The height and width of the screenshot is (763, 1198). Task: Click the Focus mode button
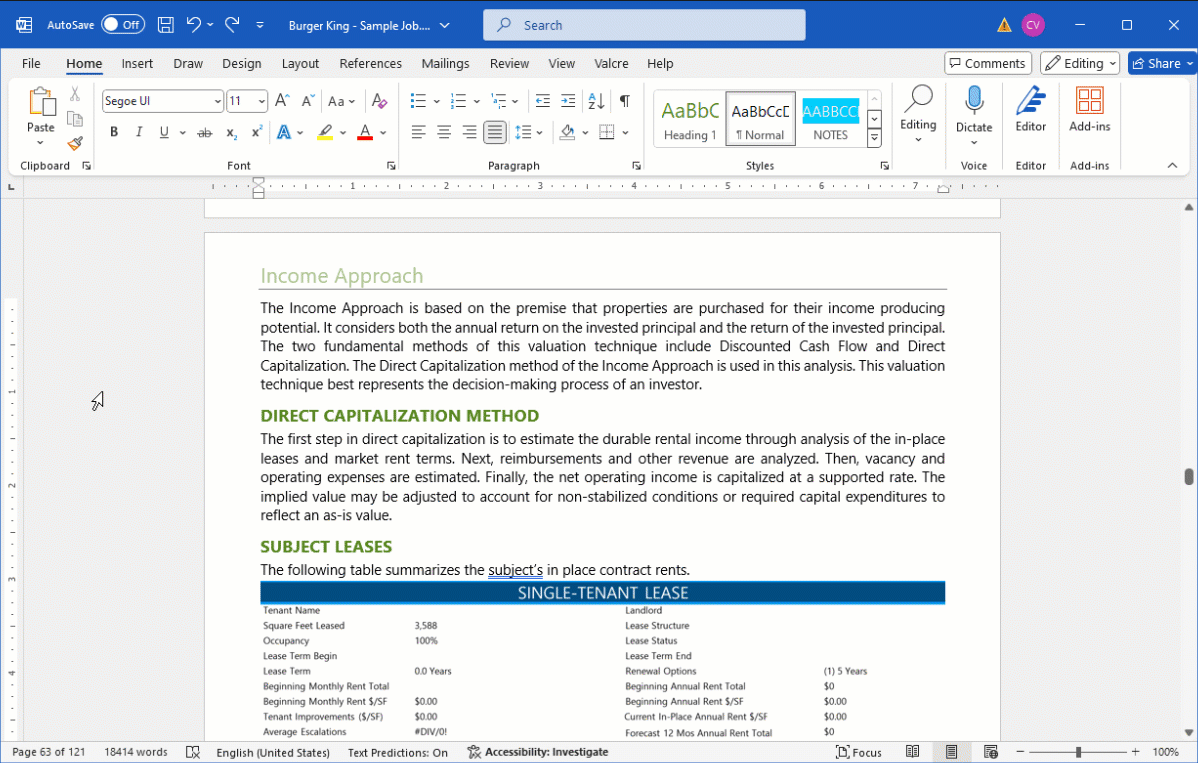coord(859,752)
